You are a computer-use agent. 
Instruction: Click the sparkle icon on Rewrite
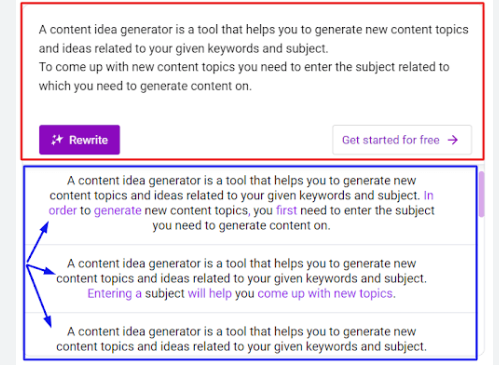[x=57, y=140]
